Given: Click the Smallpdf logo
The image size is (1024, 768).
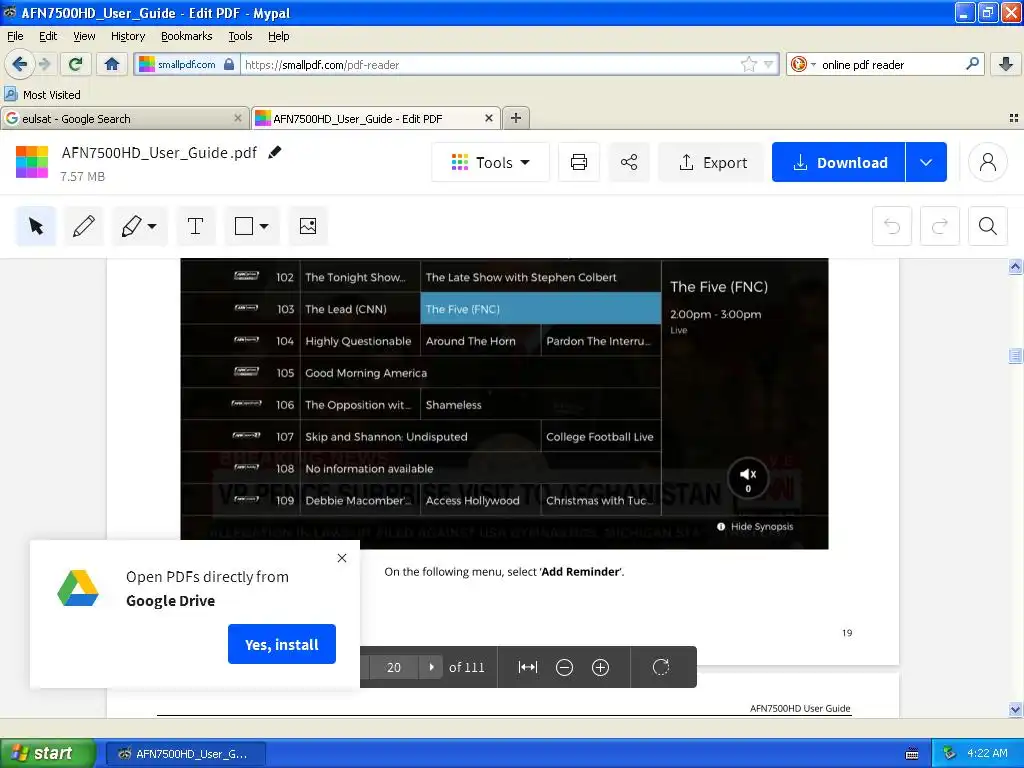Looking at the screenshot, I should (x=32, y=162).
